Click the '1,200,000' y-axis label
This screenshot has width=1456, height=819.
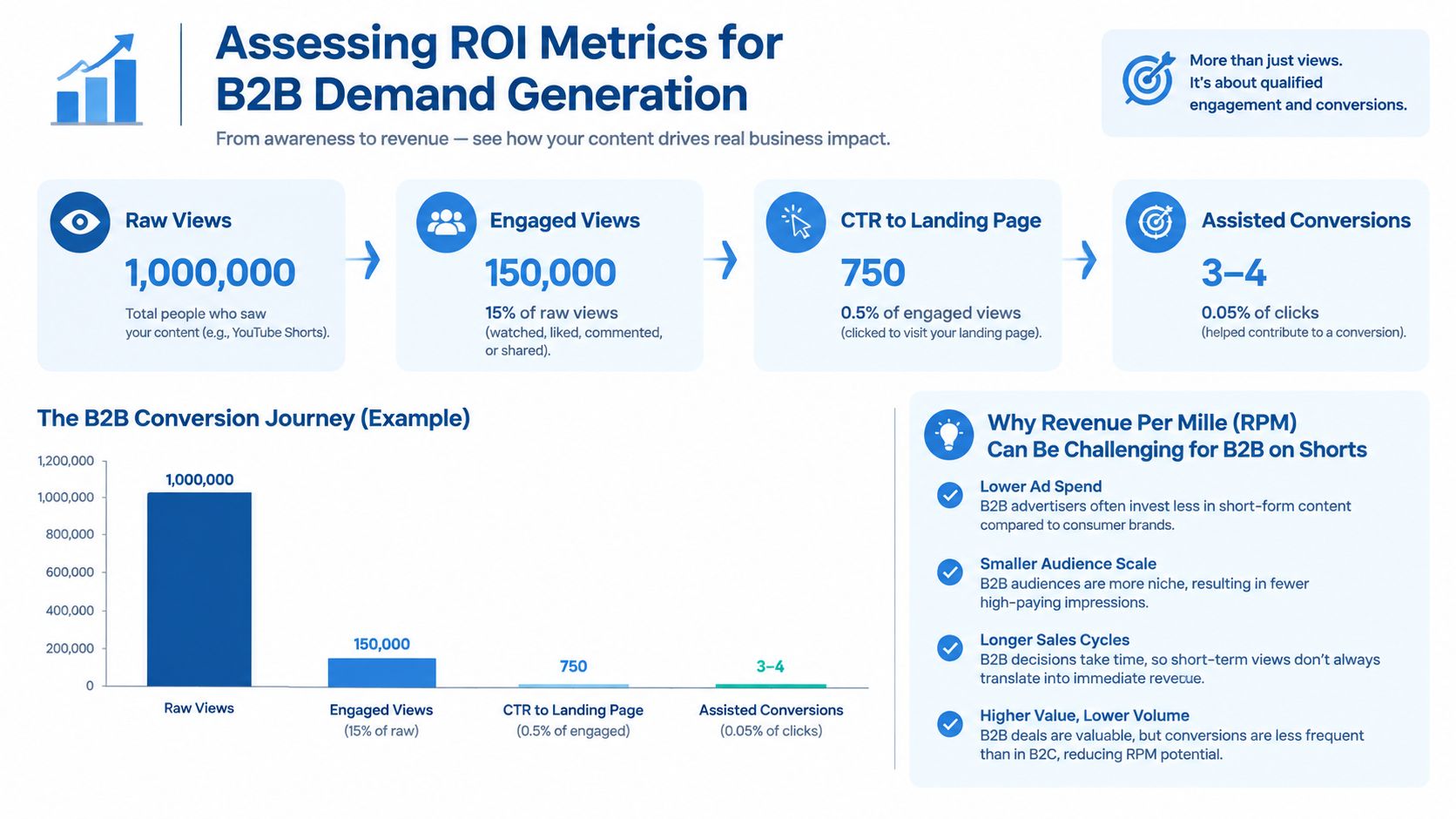coord(65,461)
